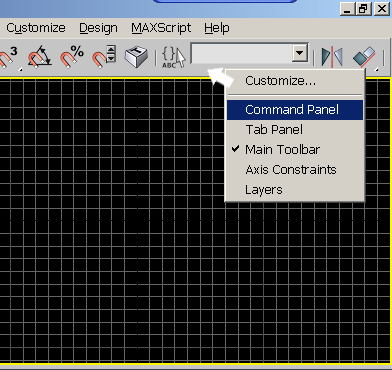The image size is (392, 370).
Task: Toggle the 3D Snaps magnet tool
Action: (9, 57)
